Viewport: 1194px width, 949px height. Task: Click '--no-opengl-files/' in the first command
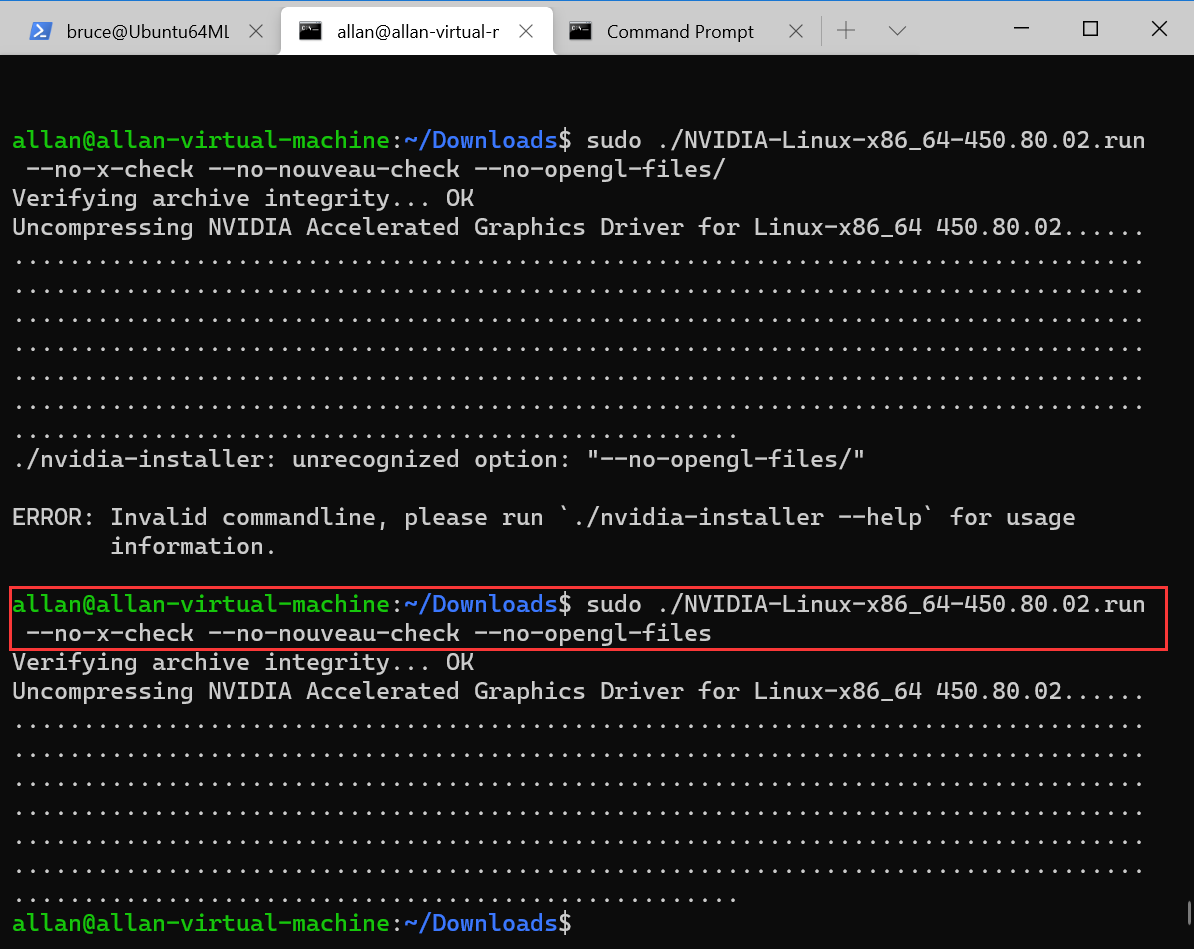[x=599, y=169]
